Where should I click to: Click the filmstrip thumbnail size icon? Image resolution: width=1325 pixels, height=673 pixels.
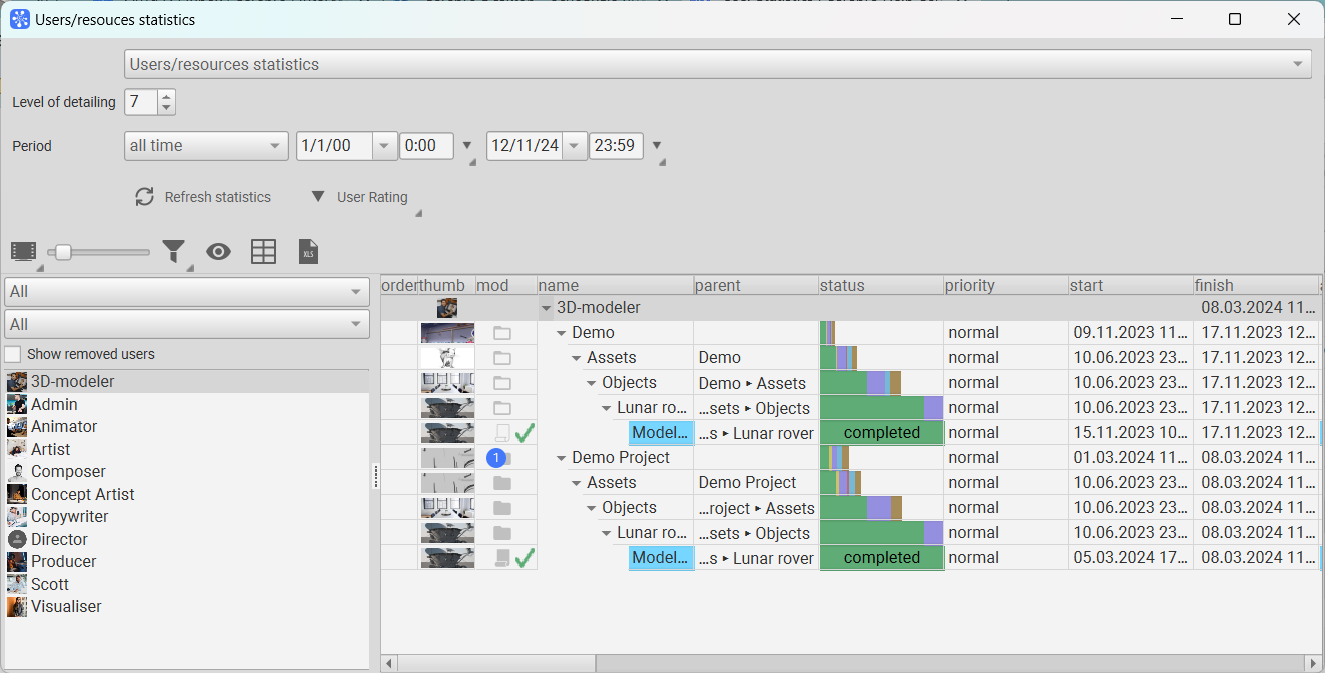[x=24, y=251]
